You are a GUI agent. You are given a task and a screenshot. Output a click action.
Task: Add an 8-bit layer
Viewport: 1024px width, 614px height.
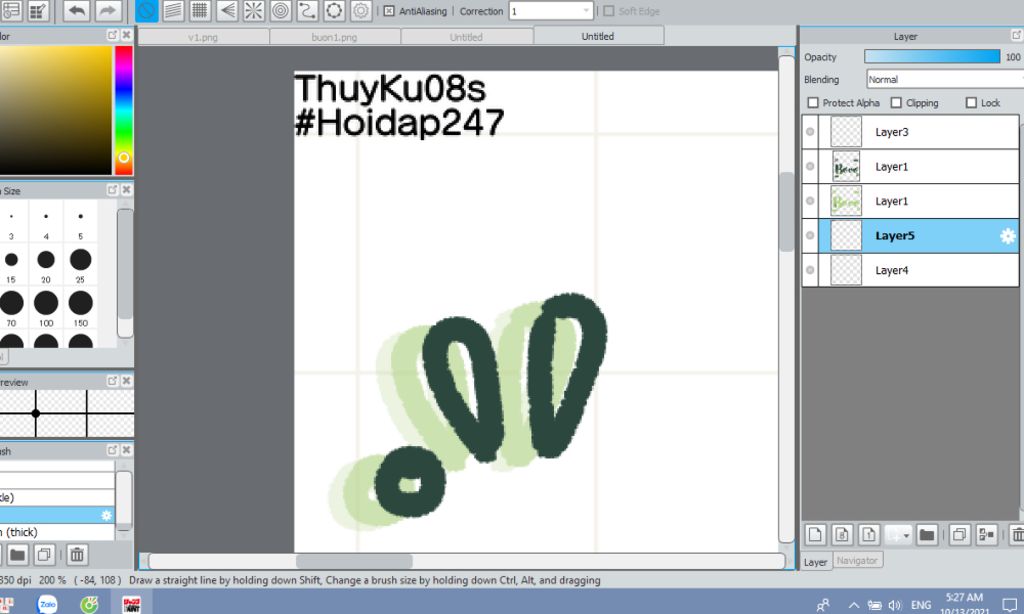(842, 535)
